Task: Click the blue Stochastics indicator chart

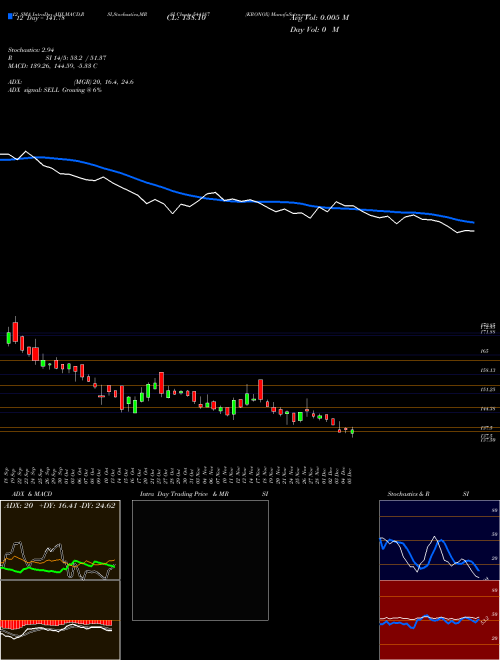Action: pos(439,540)
